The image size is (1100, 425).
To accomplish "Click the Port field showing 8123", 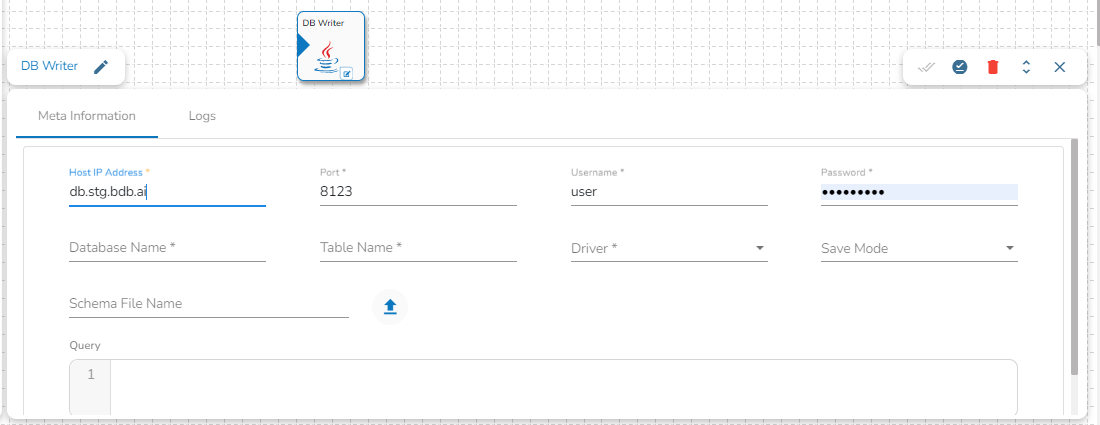I will pyautogui.click(x=418, y=192).
